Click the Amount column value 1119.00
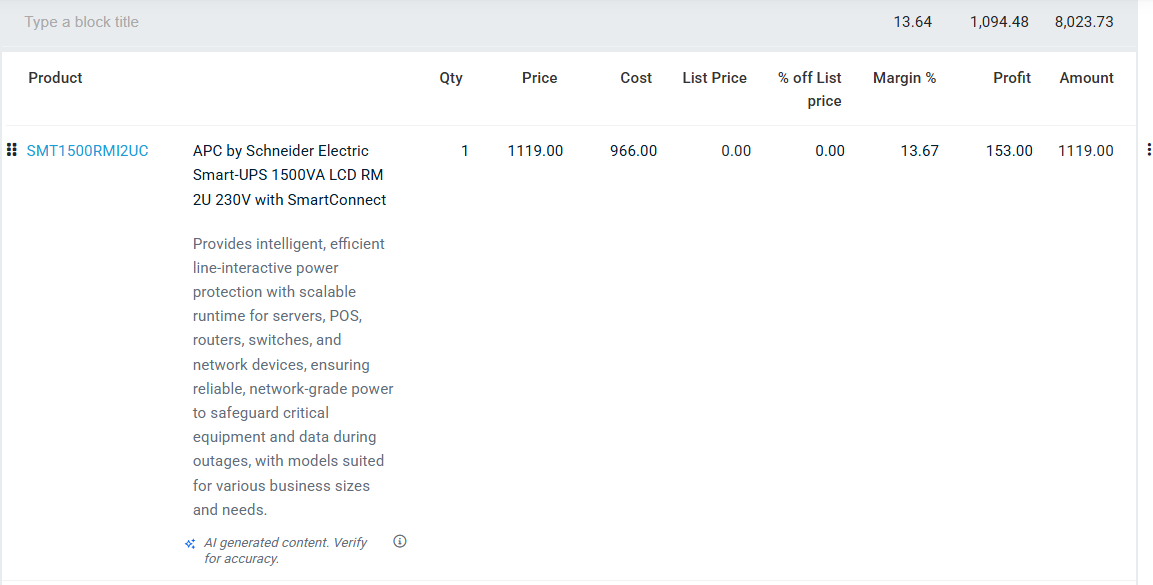 (1085, 151)
